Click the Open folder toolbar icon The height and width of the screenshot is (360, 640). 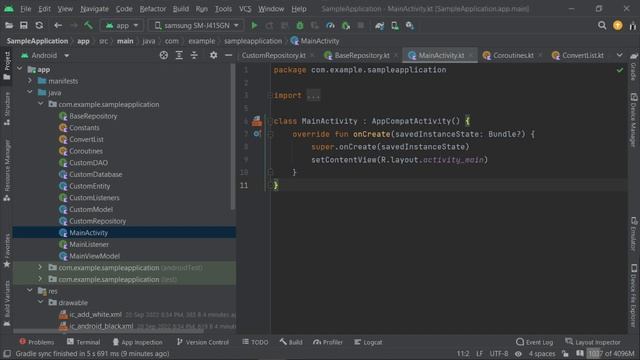[x=9, y=25]
